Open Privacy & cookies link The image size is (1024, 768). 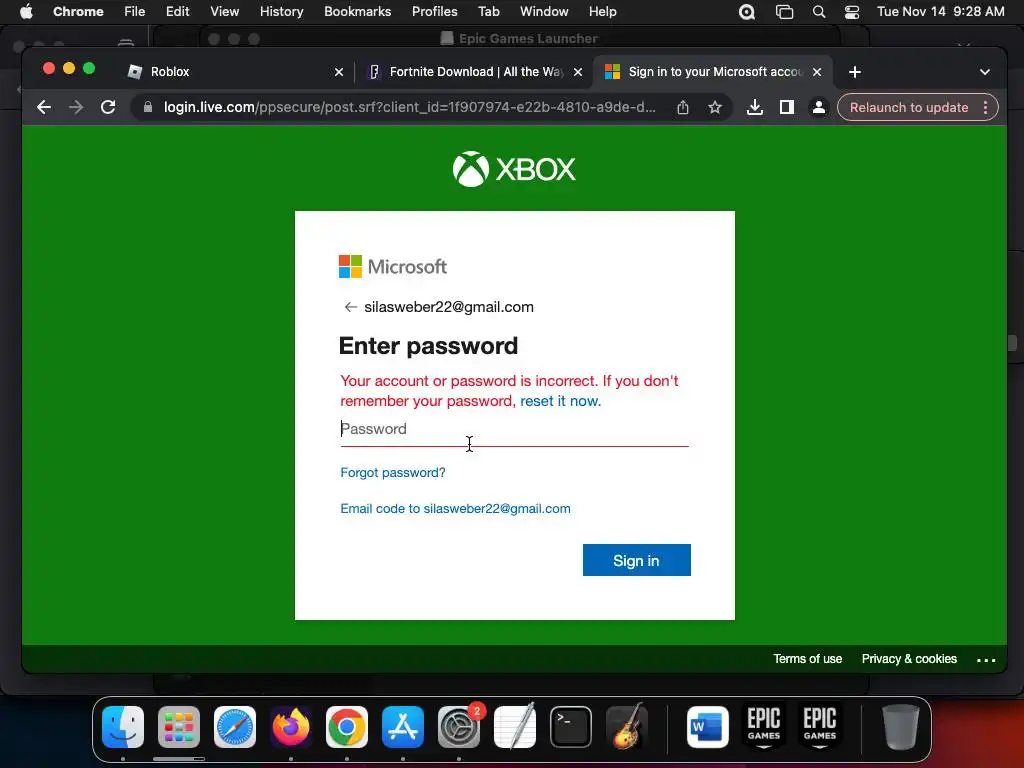pos(908,659)
